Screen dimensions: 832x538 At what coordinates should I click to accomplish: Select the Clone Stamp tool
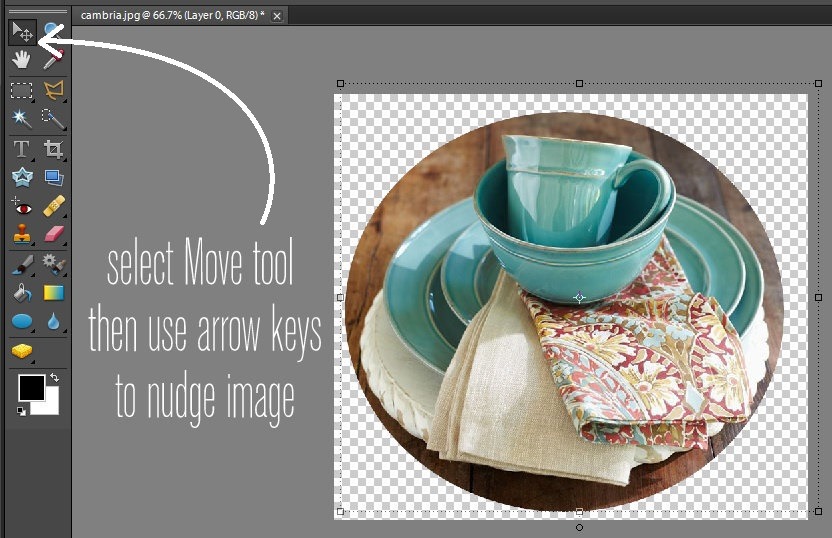(x=21, y=235)
